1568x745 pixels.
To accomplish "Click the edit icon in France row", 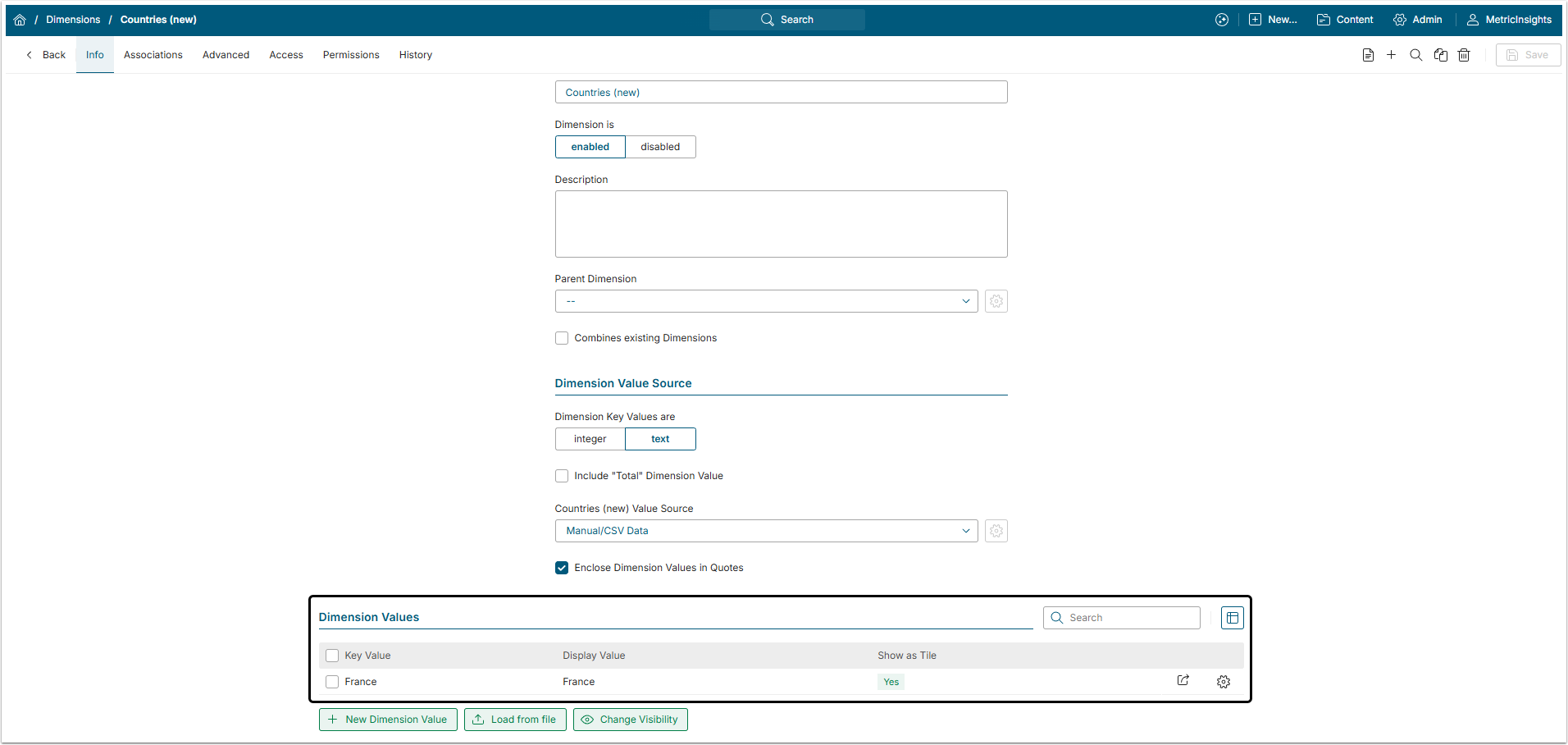I will pyautogui.click(x=1183, y=680).
